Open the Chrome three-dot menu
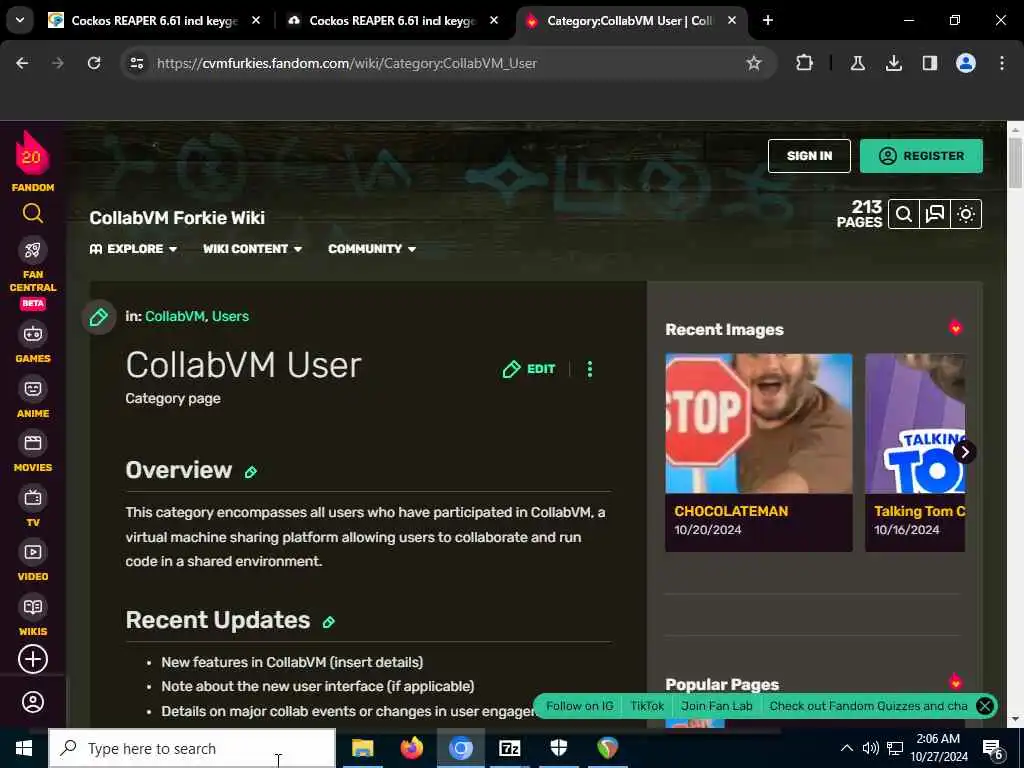The width and height of the screenshot is (1024, 768). 1002,63
